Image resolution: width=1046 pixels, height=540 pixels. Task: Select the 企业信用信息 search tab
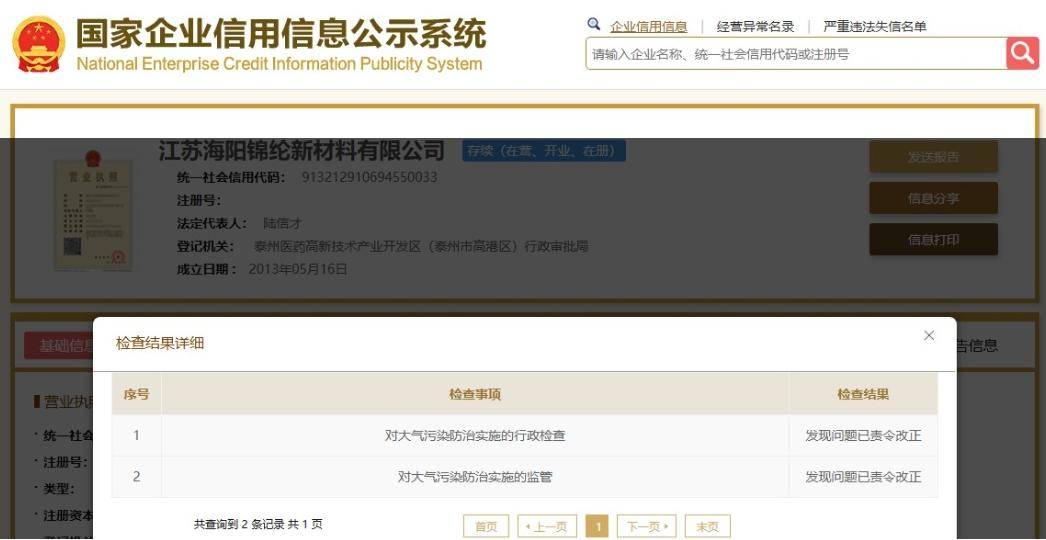pos(648,27)
